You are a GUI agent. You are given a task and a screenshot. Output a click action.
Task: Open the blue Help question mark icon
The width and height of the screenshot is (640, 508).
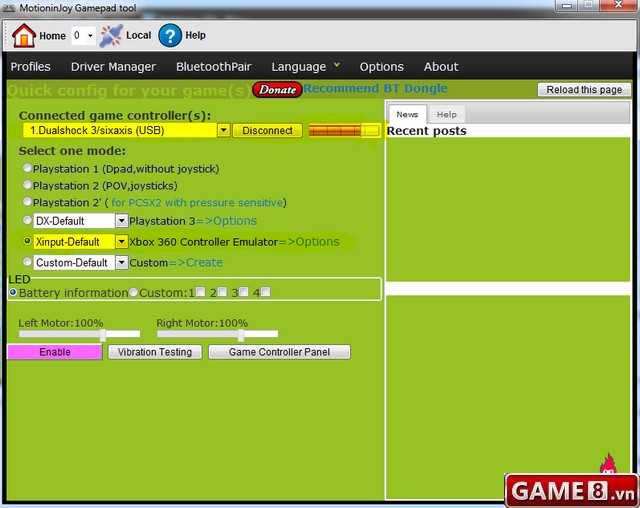(x=170, y=35)
